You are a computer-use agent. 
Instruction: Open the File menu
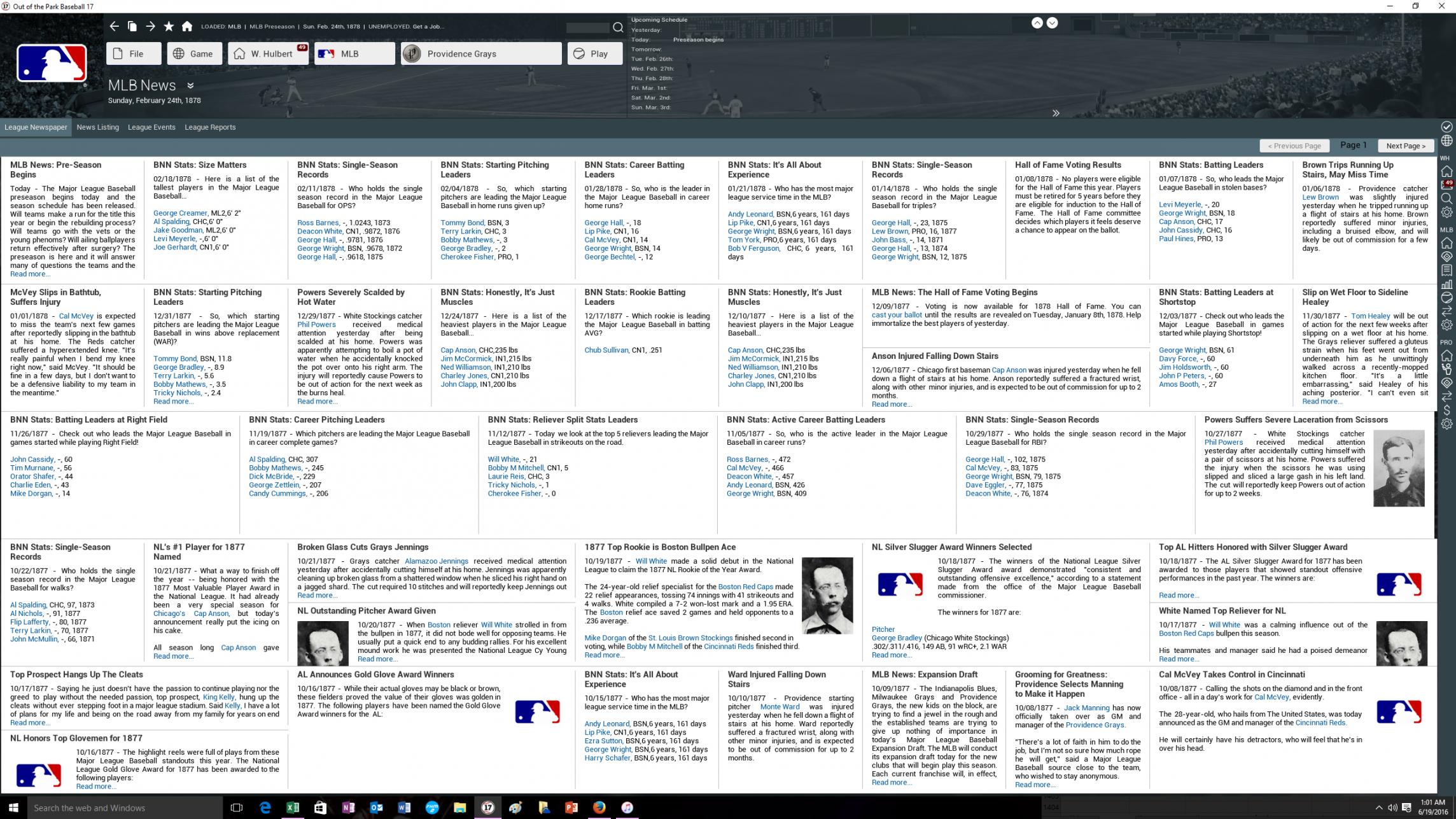[x=134, y=53]
